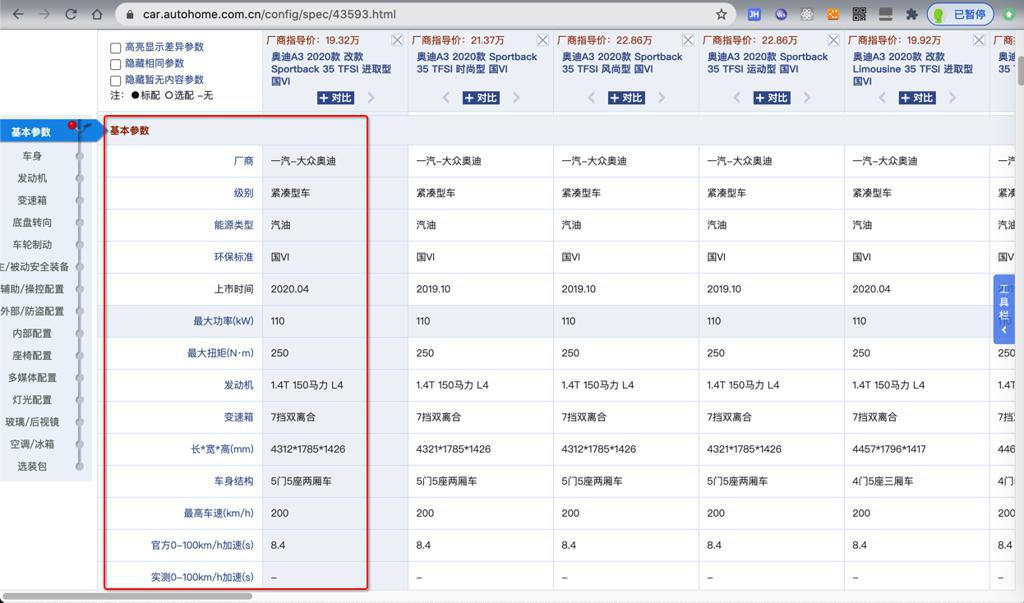Click the browser forward arrow
This screenshot has width=1024, height=603.
coord(44,14)
